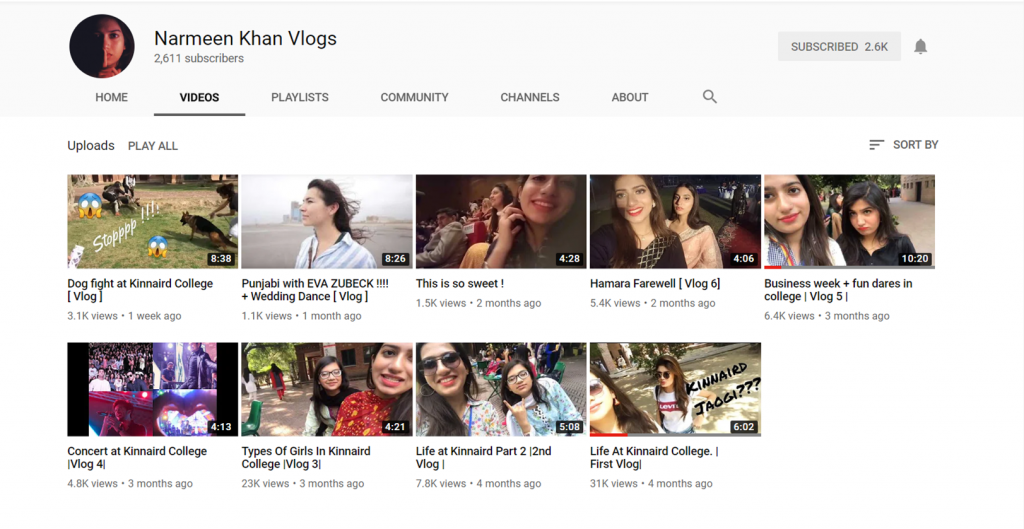Click the '2,611 subscribers' text
This screenshot has height=529, width=1024.
tap(199, 58)
